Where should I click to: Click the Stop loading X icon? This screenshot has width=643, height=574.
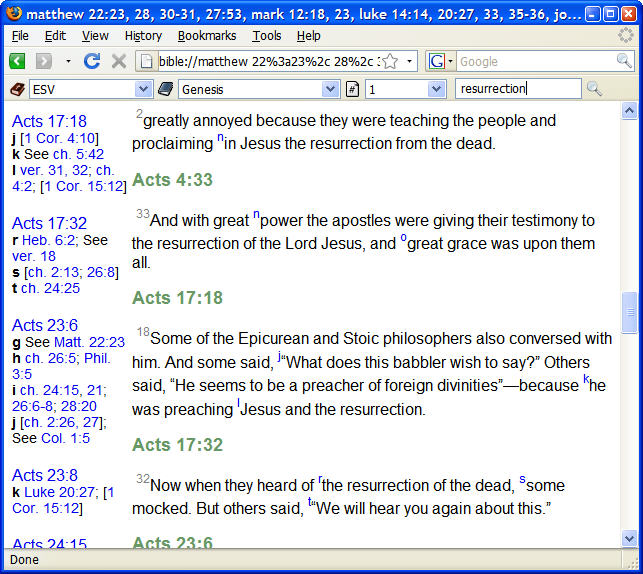click(x=119, y=62)
